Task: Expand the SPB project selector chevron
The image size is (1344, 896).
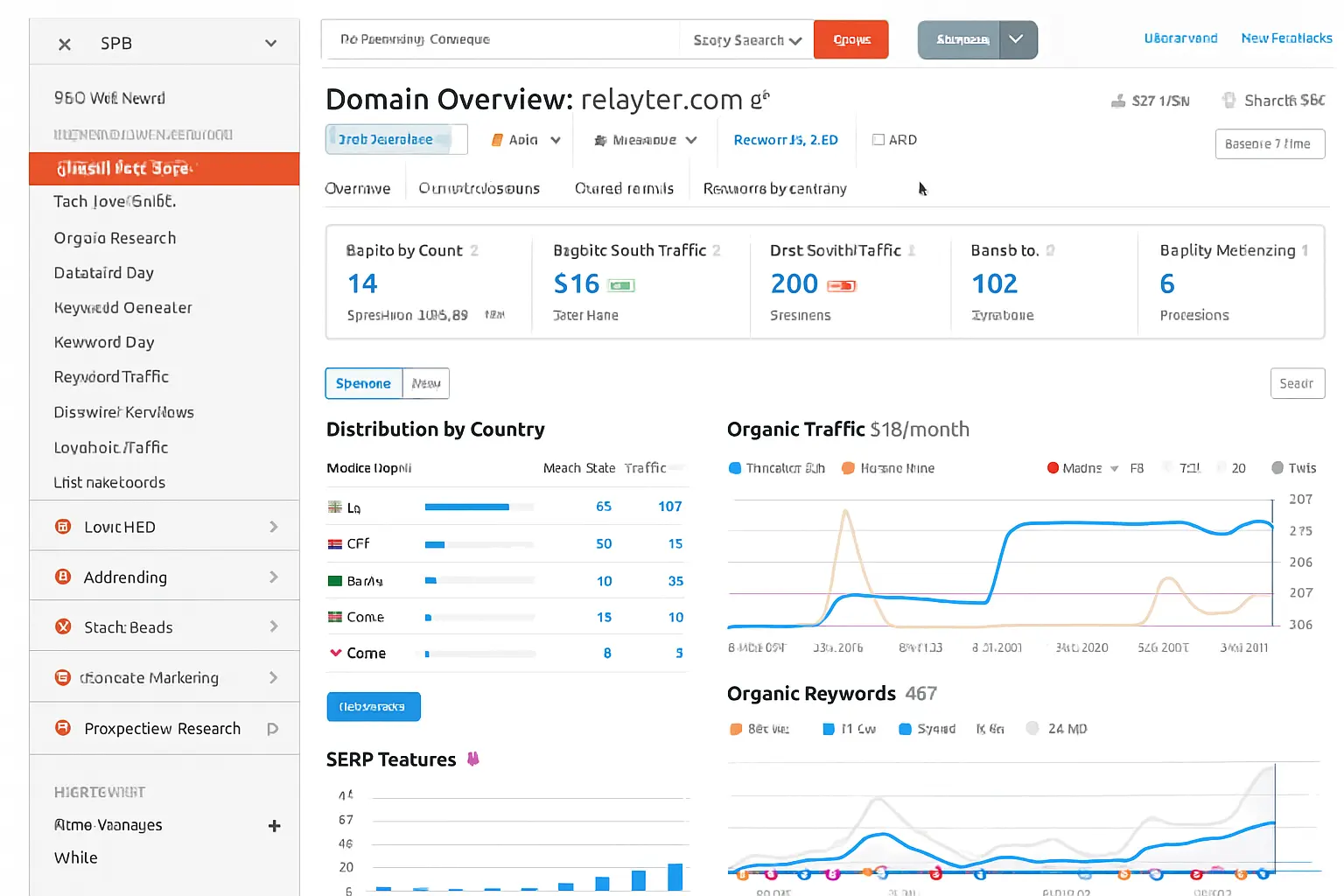Action: (271, 44)
